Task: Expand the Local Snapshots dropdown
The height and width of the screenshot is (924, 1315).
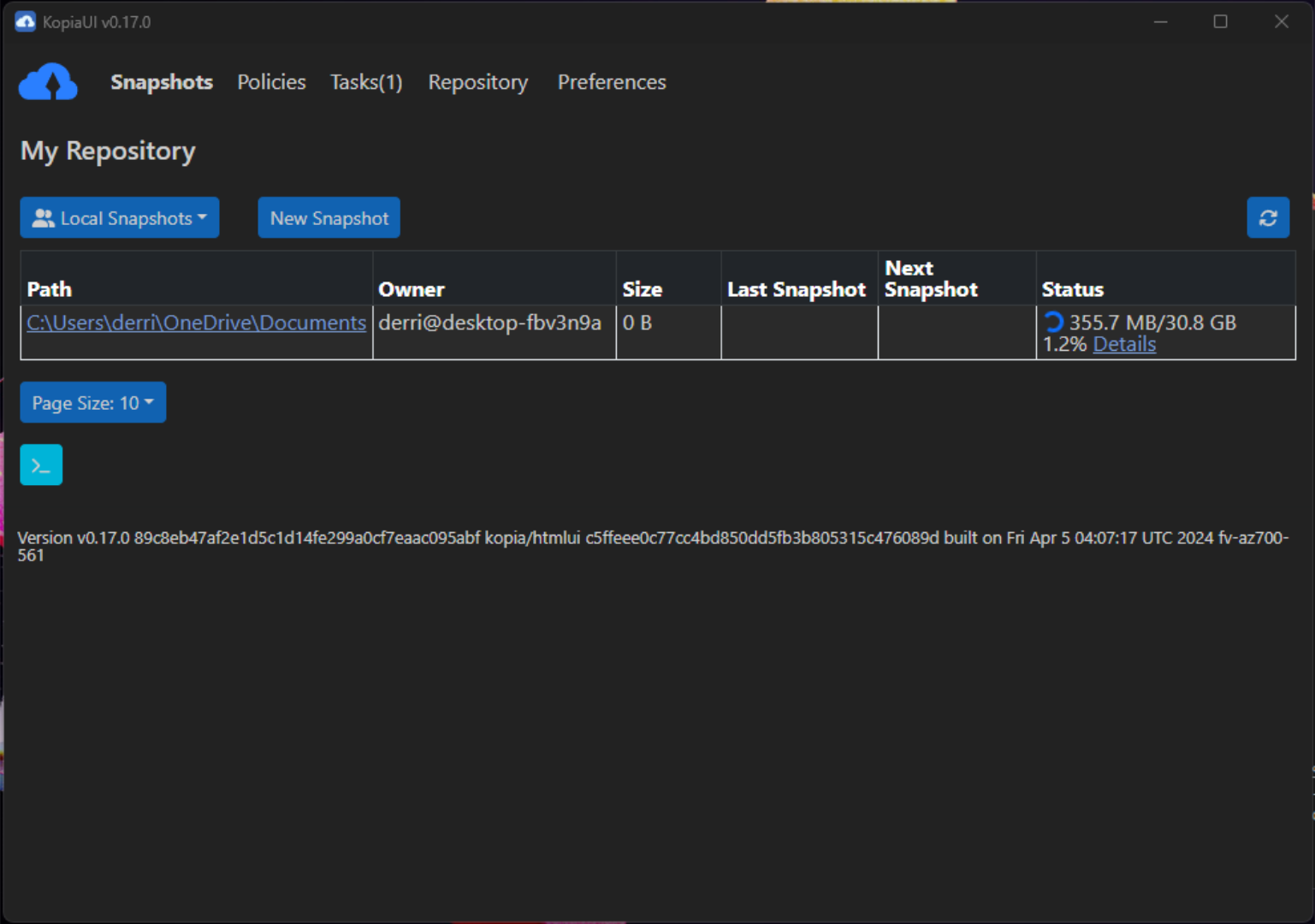Action: pyautogui.click(x=120, y=218)
